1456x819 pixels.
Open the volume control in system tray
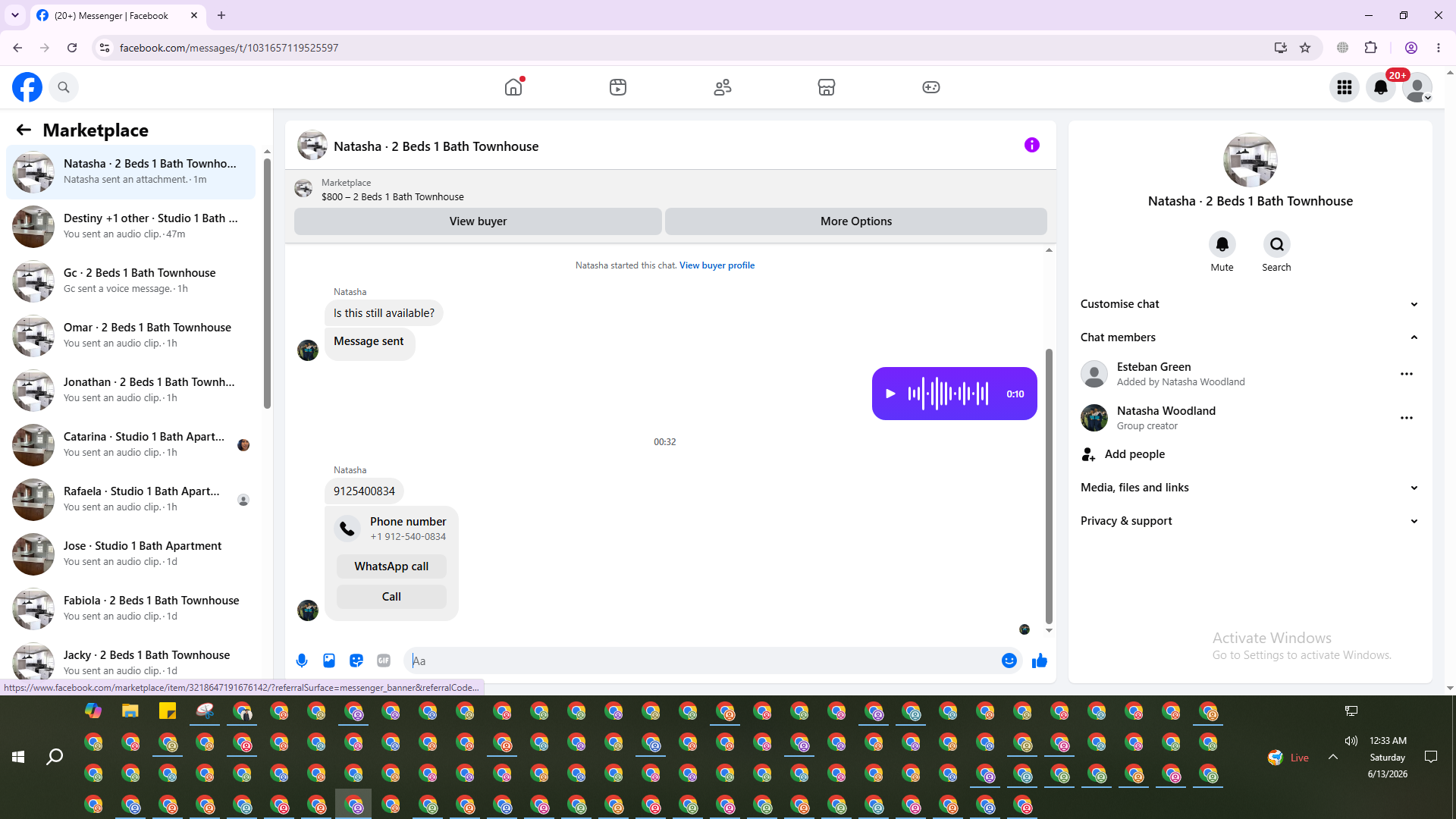coord(1351,741)
